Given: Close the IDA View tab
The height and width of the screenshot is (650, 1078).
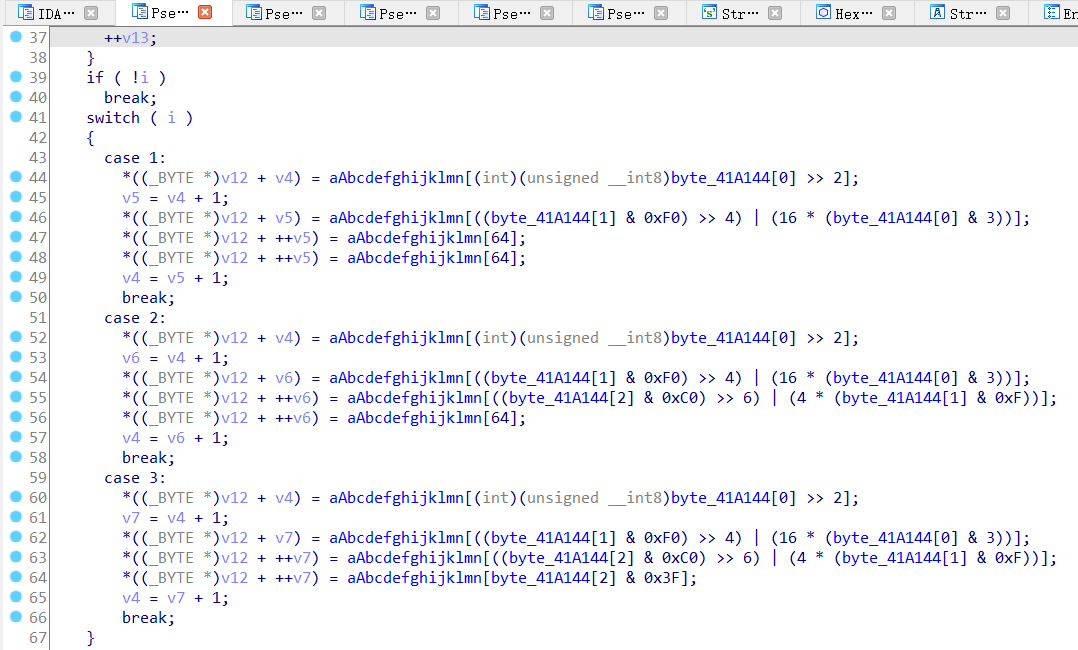Looking at the screenshot, I should point(91,13).
